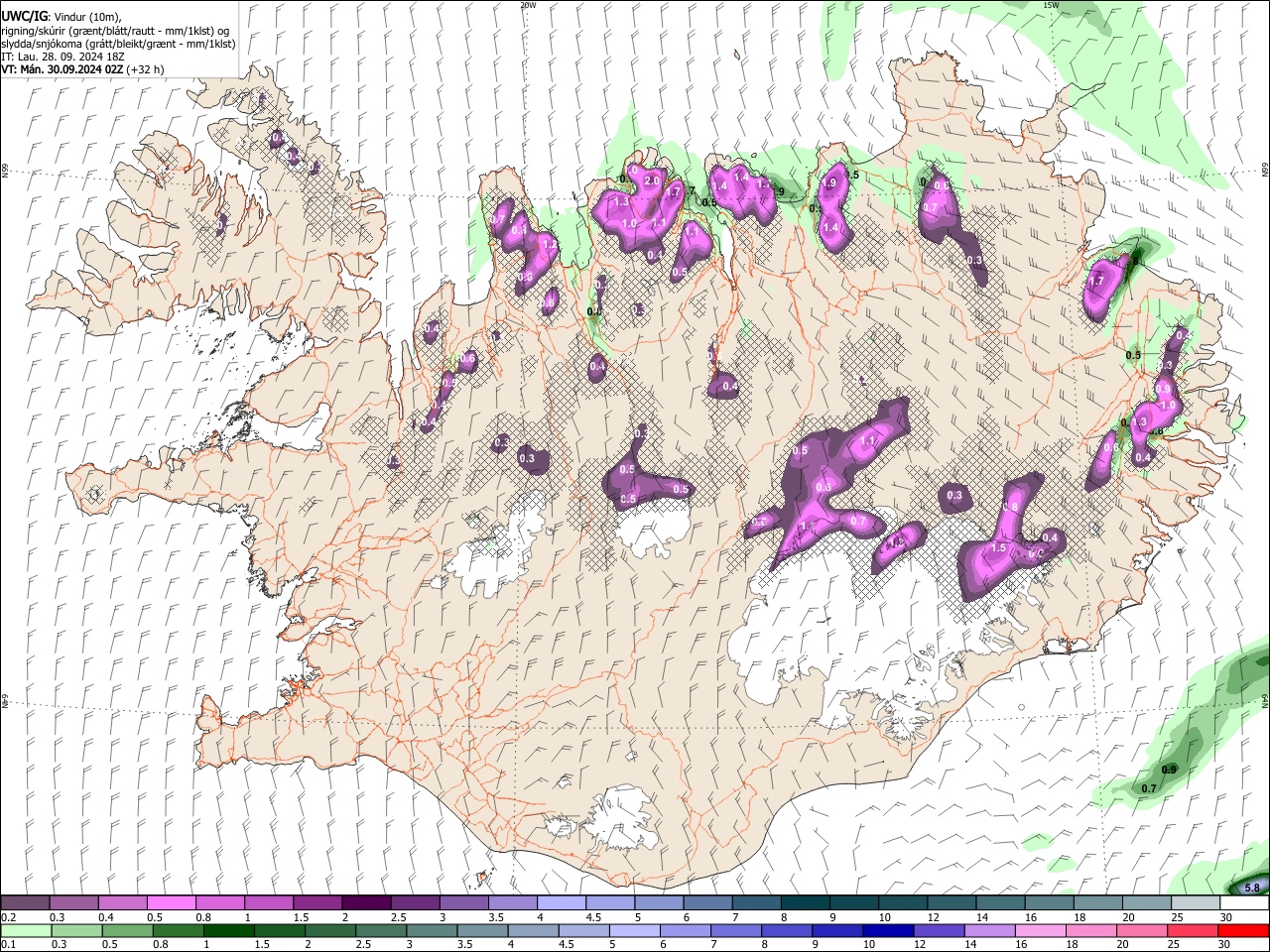Image resolution: width=1270 pixels, height=952 pixels.
Task: Select the bright magenta swatch labeled 0.5 in top legend
Action: (172, 903)
